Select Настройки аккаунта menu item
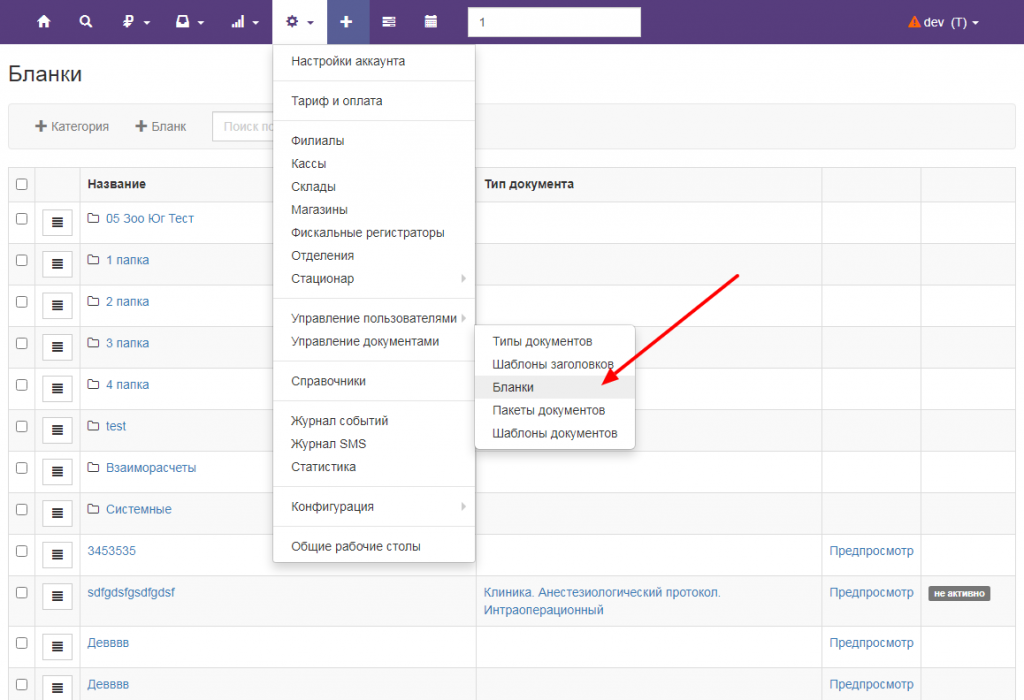This screenshot has width=1024, height=700. click(374, 61)
